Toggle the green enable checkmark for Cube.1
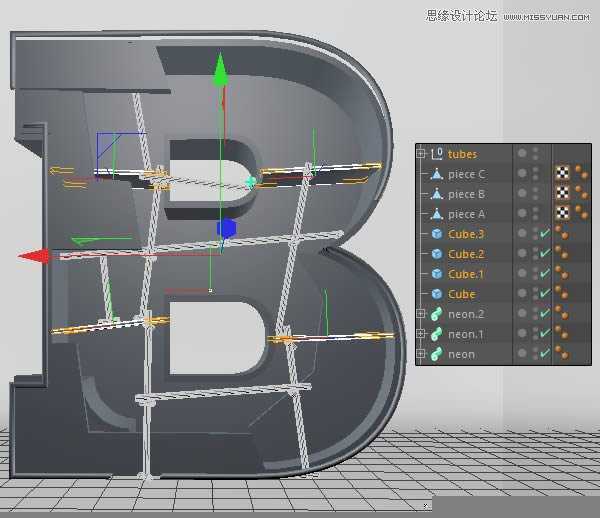 click(545, 273)
